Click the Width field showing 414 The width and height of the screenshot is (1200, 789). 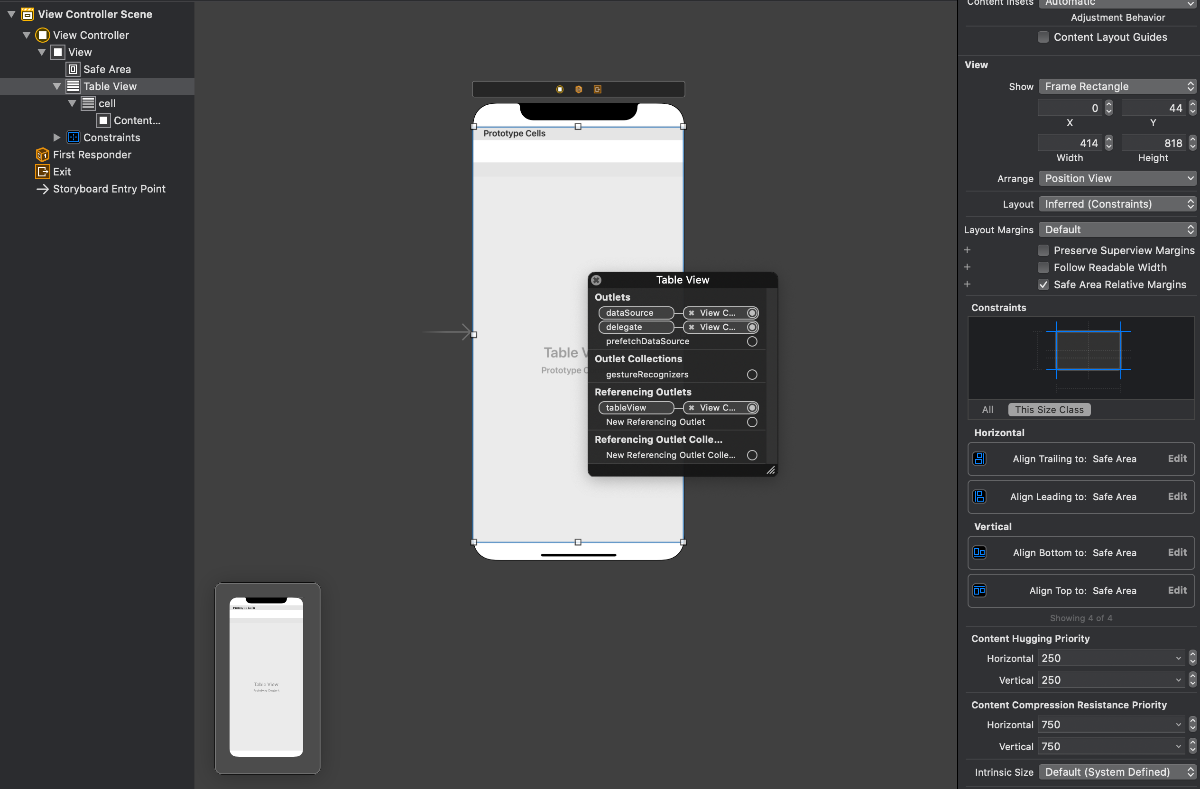click(1070, 143)
